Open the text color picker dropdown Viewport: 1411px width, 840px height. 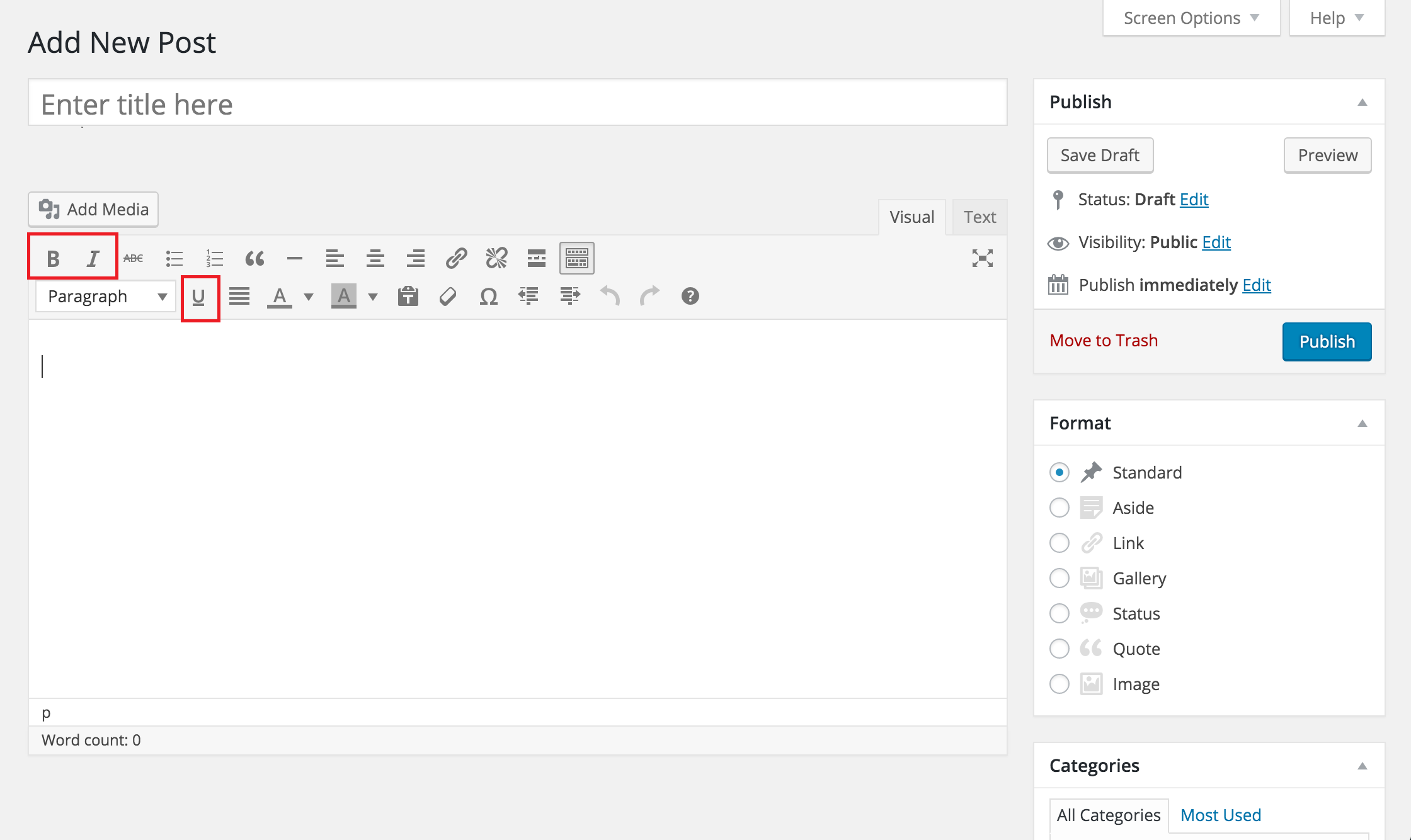coord(308,296)
